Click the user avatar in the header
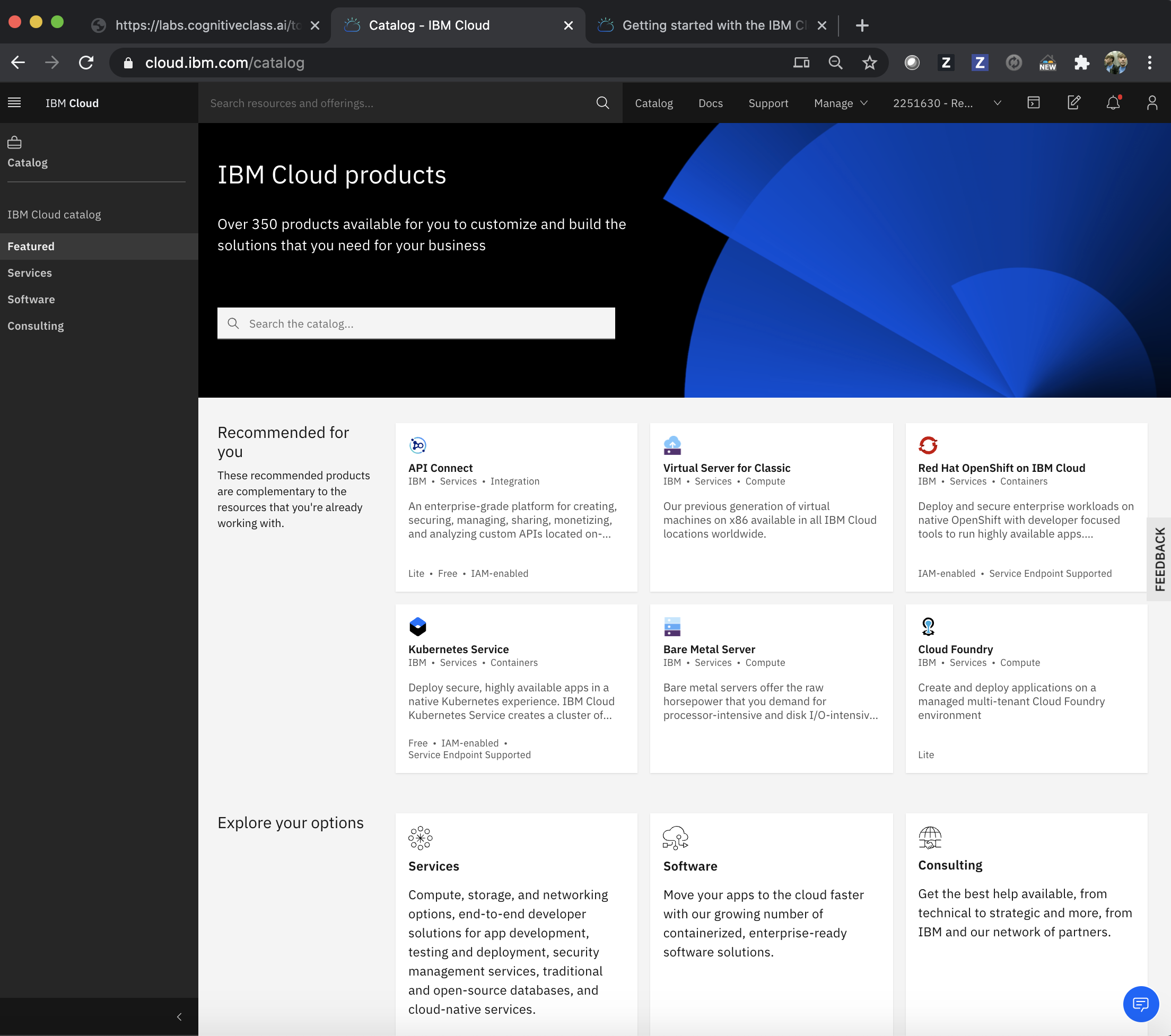Image resolution: width=1171 pixels, height=1036 pixels. point(1152,103)
